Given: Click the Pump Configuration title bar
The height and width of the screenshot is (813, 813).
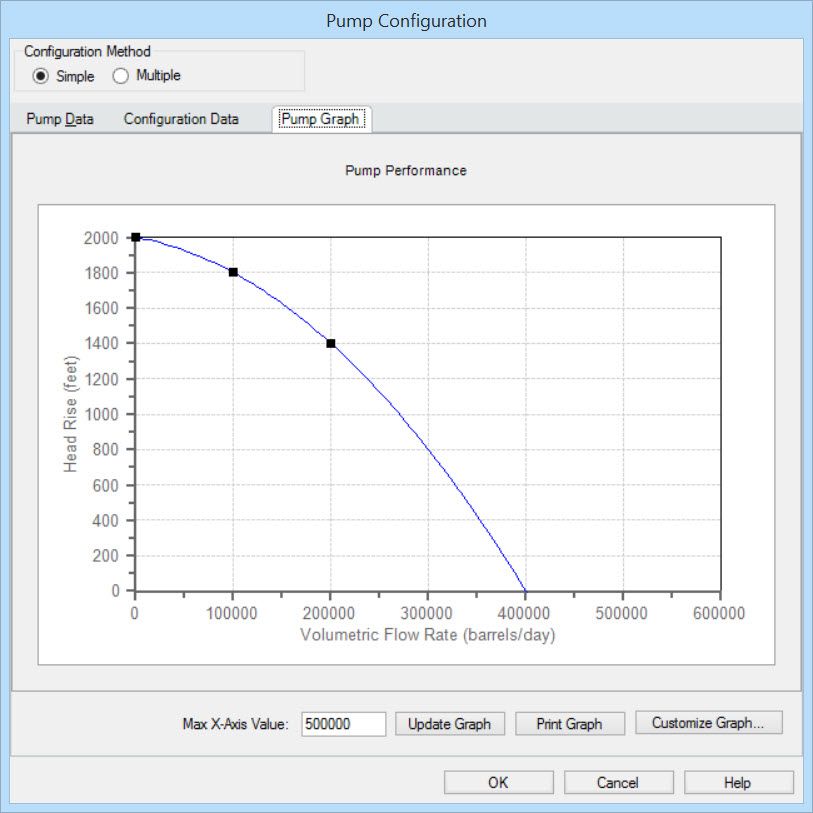Looking at the screenshot, I should coord(406,20).
